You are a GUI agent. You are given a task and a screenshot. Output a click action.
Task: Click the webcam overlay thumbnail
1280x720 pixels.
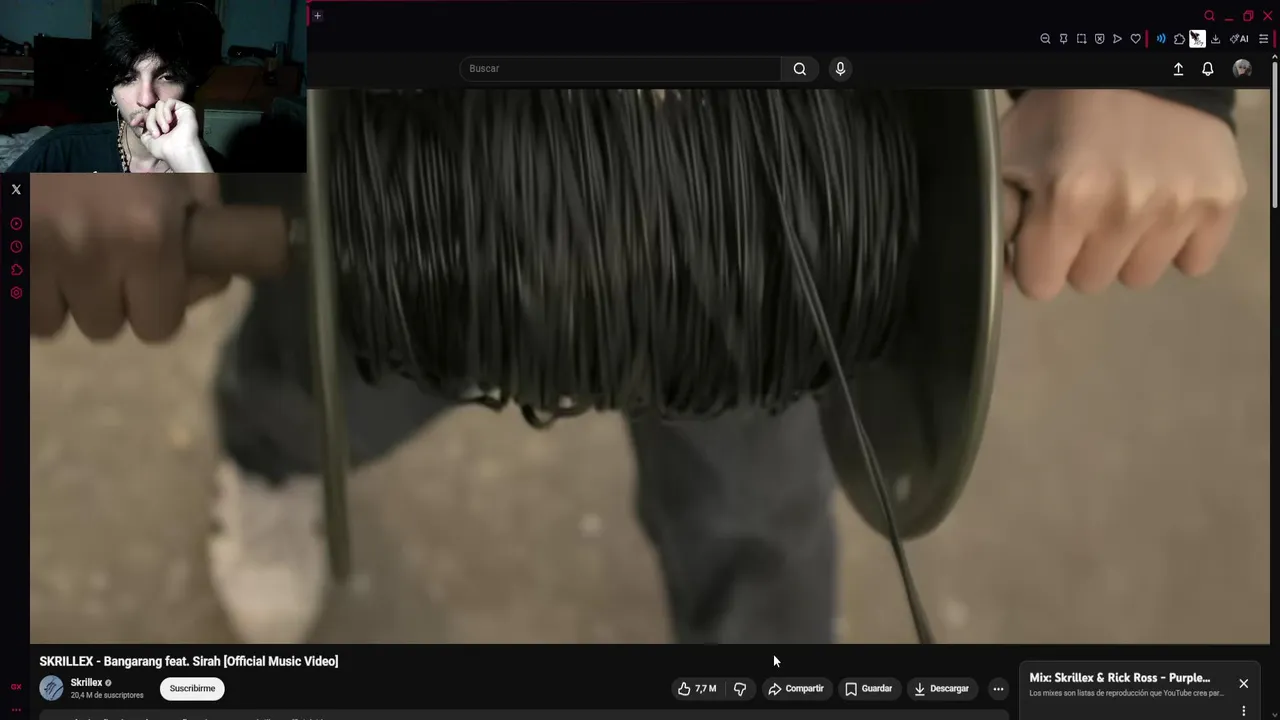(153, 86)
